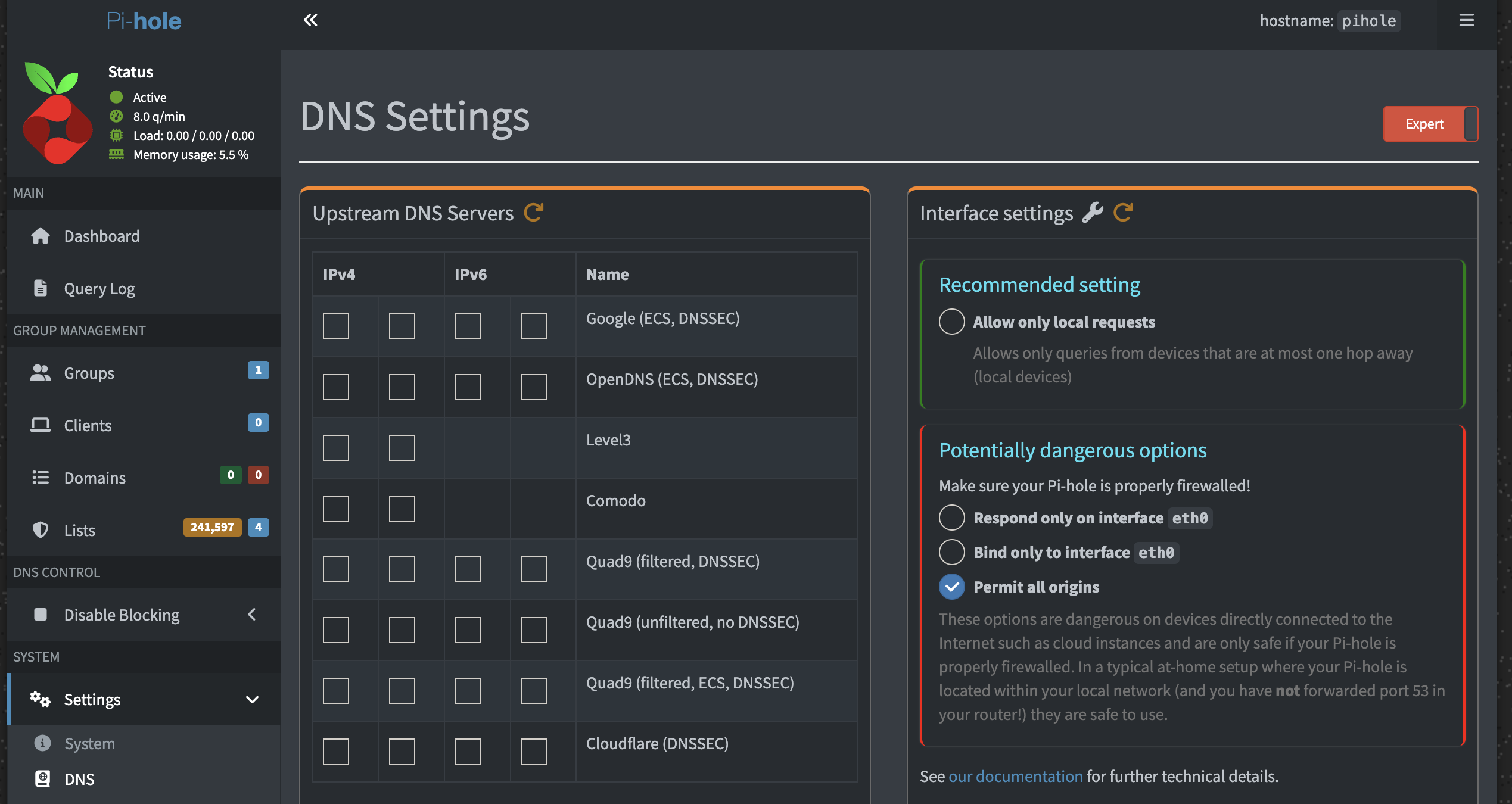Collapse the Settings menu chevron
Viewport: 1512px width, 804px height.
[x=252, y=699]
